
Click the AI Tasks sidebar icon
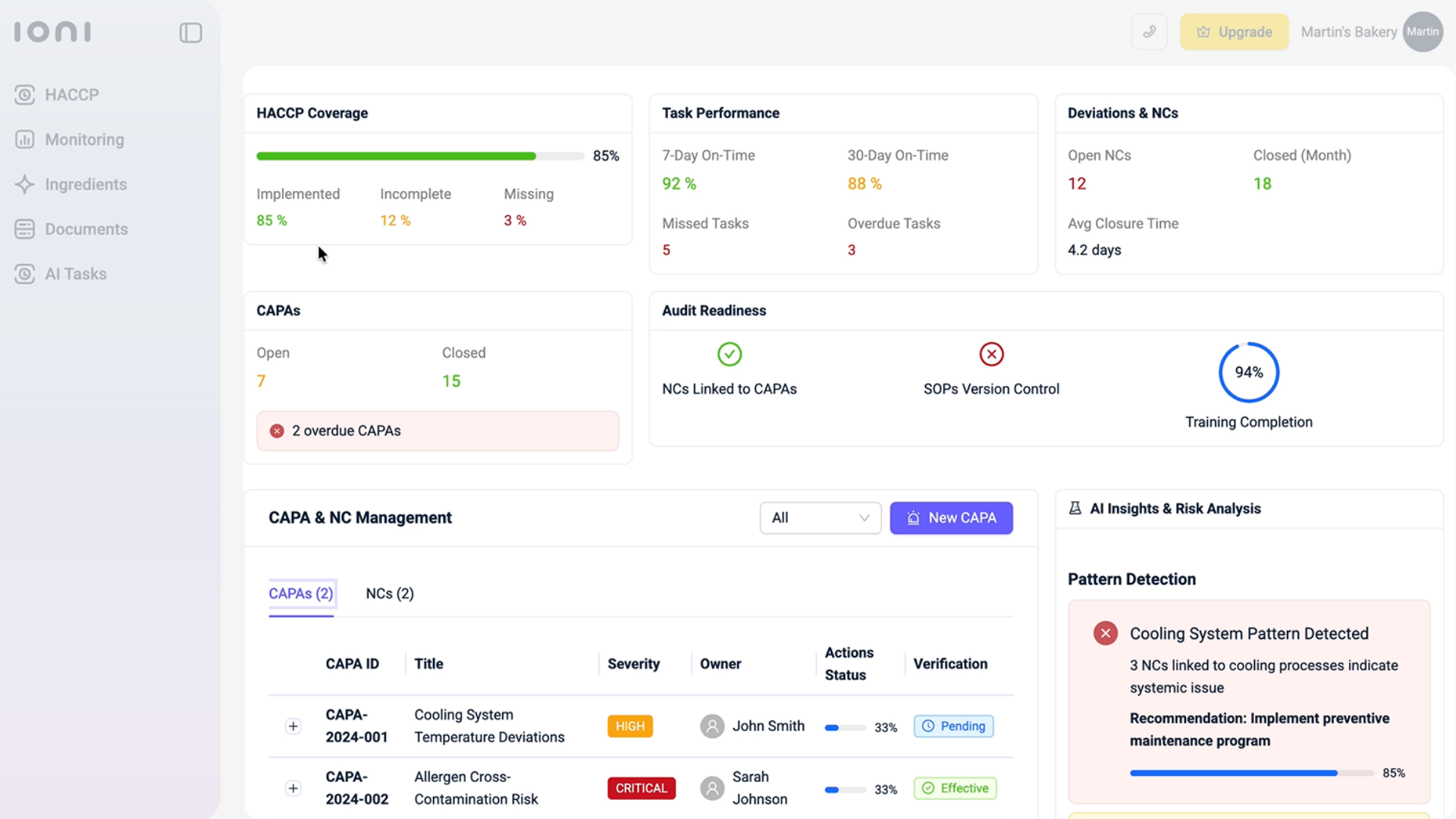point(24,274)
